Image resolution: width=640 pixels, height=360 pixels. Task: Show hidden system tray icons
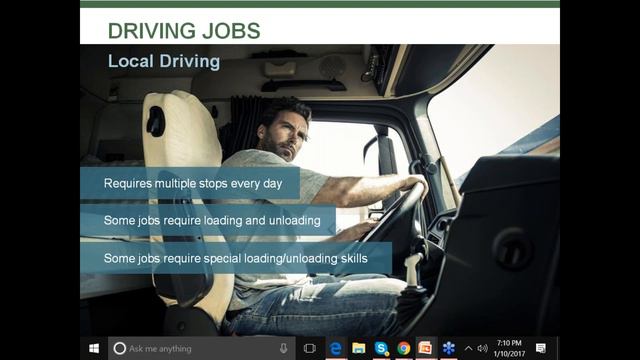pos(469,348)
